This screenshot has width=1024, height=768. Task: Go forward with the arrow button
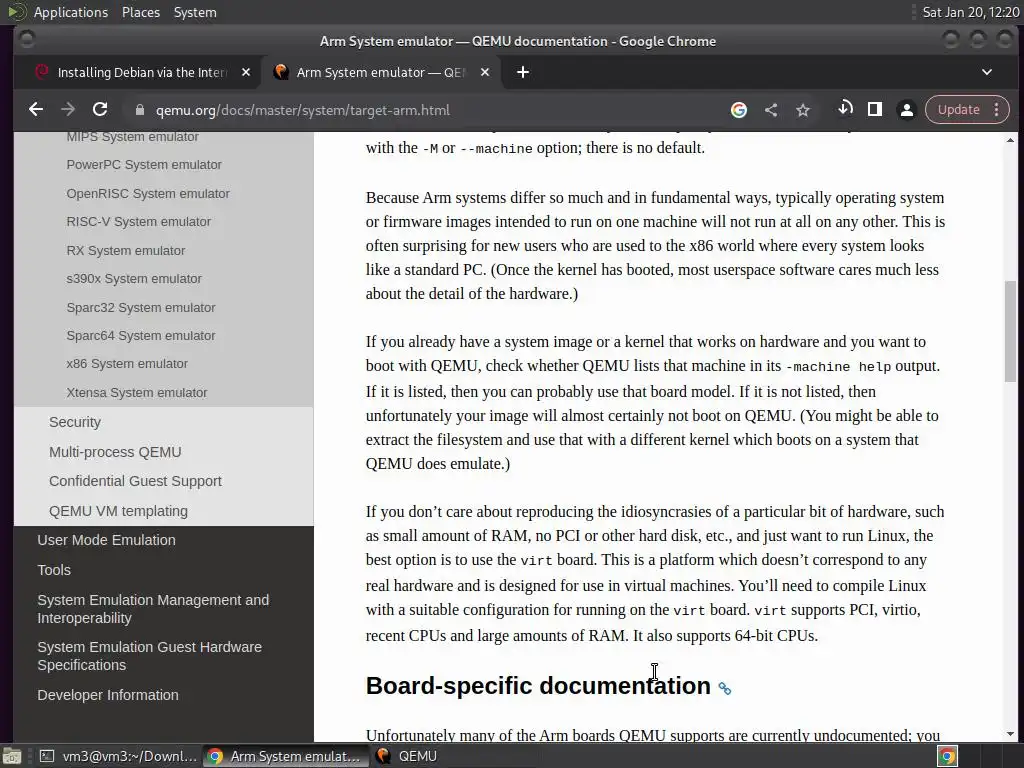click(68, 110)
